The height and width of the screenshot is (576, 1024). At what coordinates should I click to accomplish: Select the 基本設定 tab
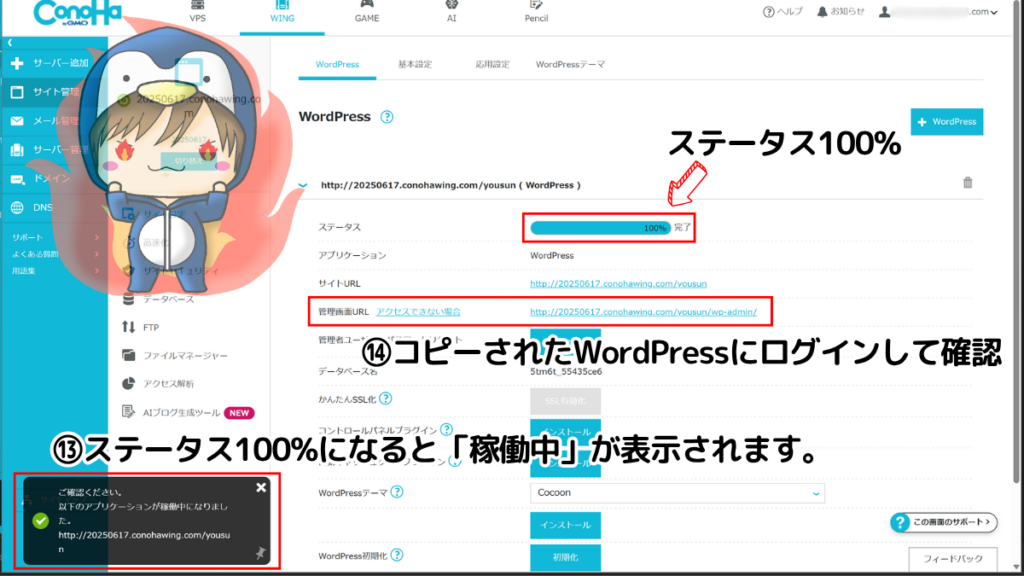[415, 65]
